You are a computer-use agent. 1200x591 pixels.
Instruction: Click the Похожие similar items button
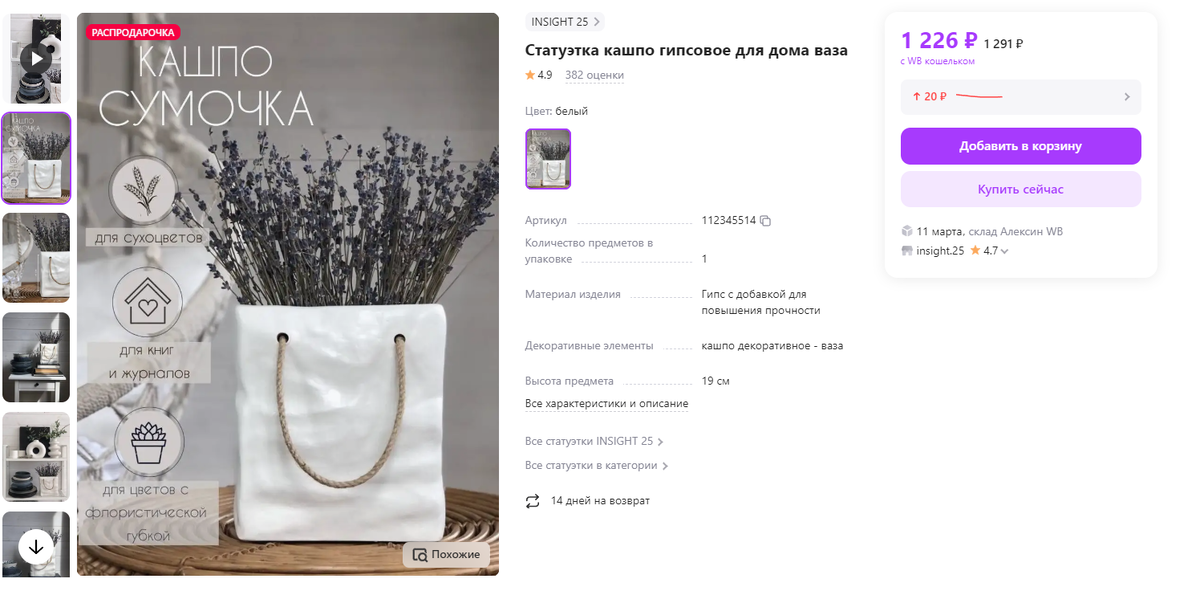tap(447, 554)
